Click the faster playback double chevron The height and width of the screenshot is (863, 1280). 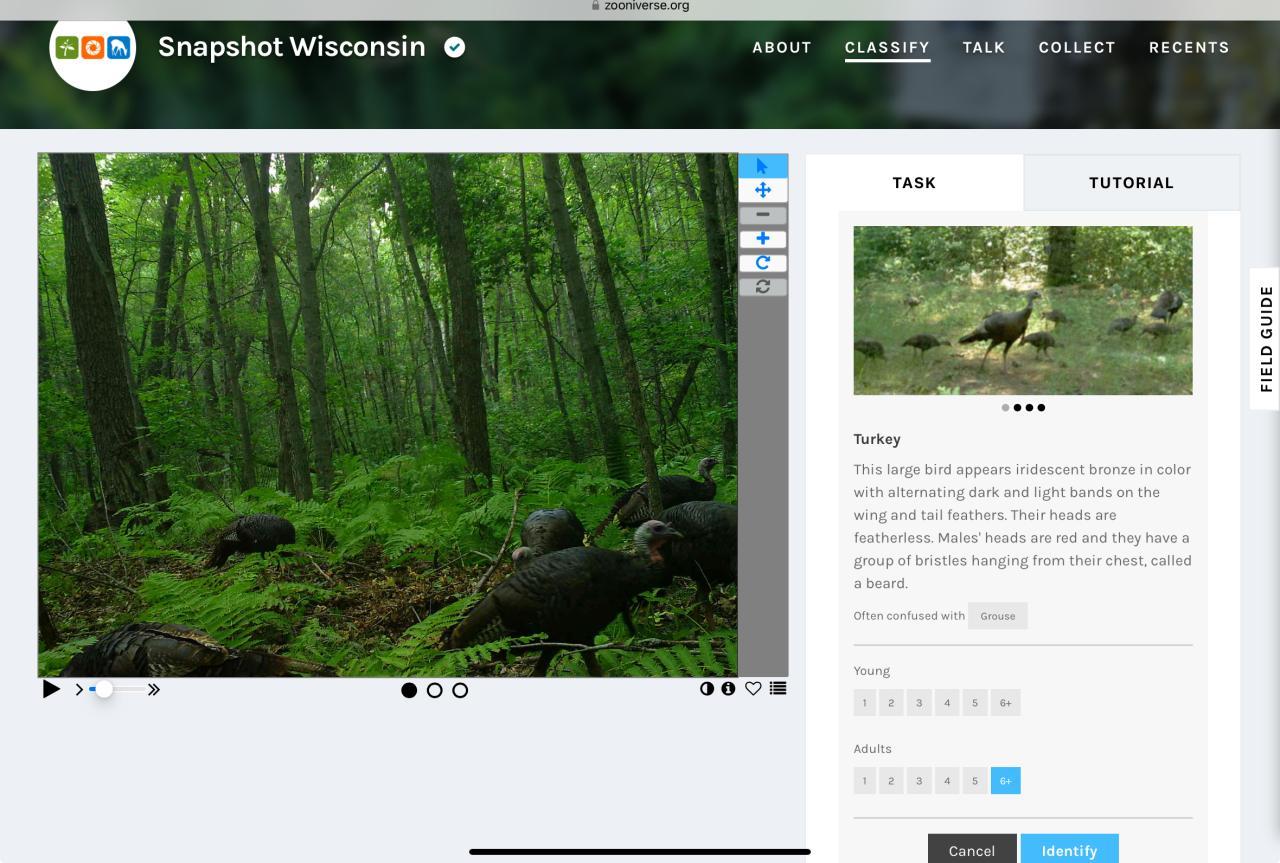[x=154, y=689]
